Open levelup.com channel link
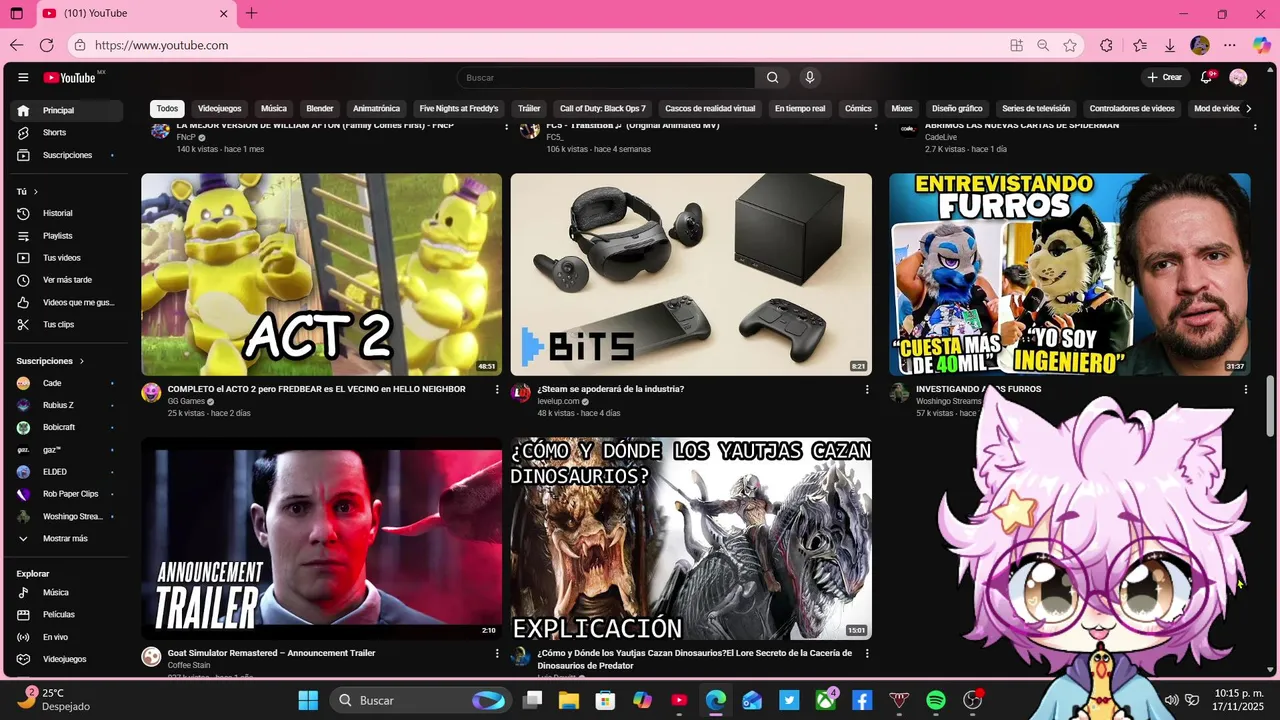 click(x=558, y=401)
